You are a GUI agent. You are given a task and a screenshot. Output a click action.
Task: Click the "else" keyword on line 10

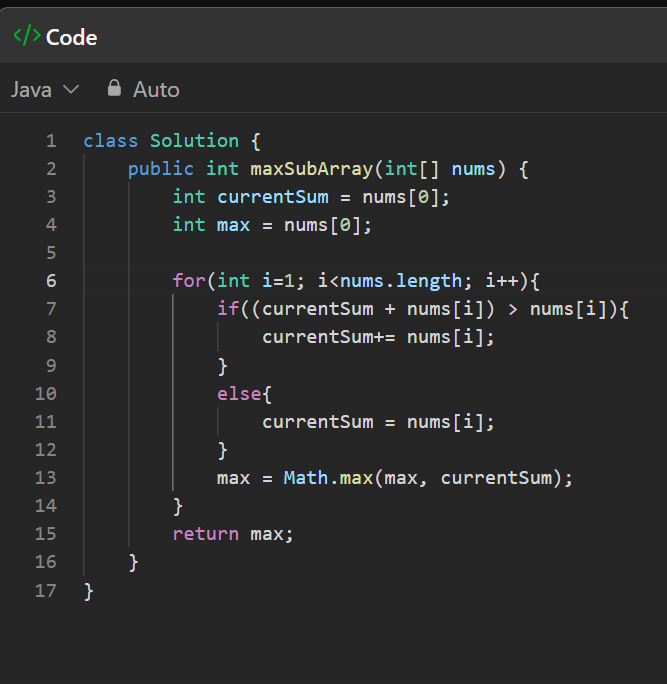click(x=239, y=394)
